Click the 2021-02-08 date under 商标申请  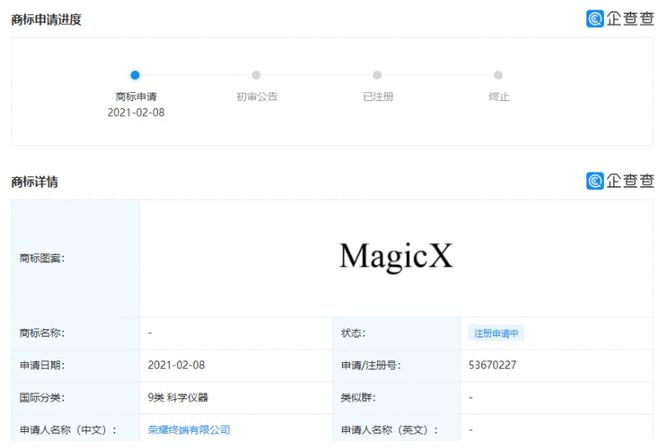(136, 113)
